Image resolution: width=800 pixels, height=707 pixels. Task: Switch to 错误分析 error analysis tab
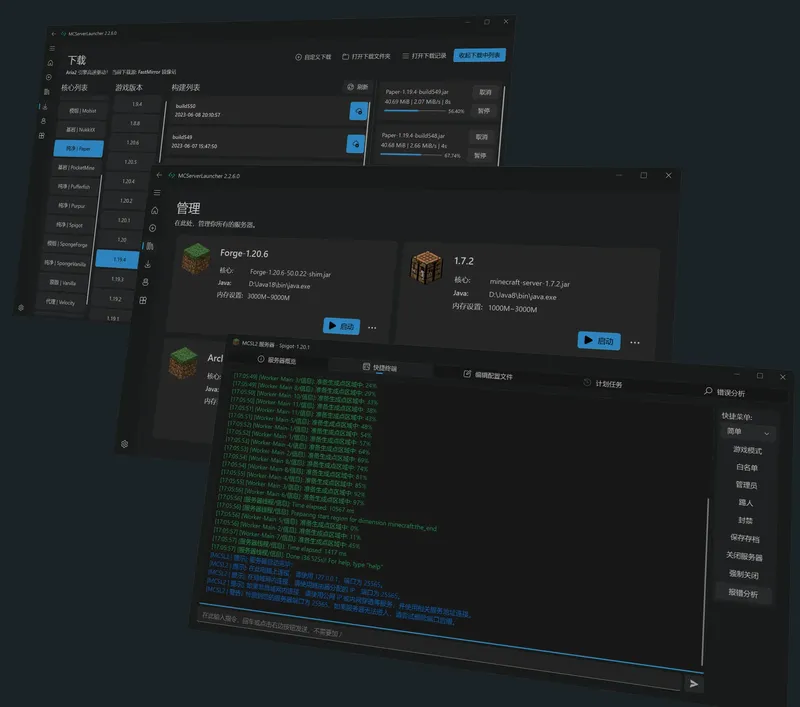[x=724, y=392]
